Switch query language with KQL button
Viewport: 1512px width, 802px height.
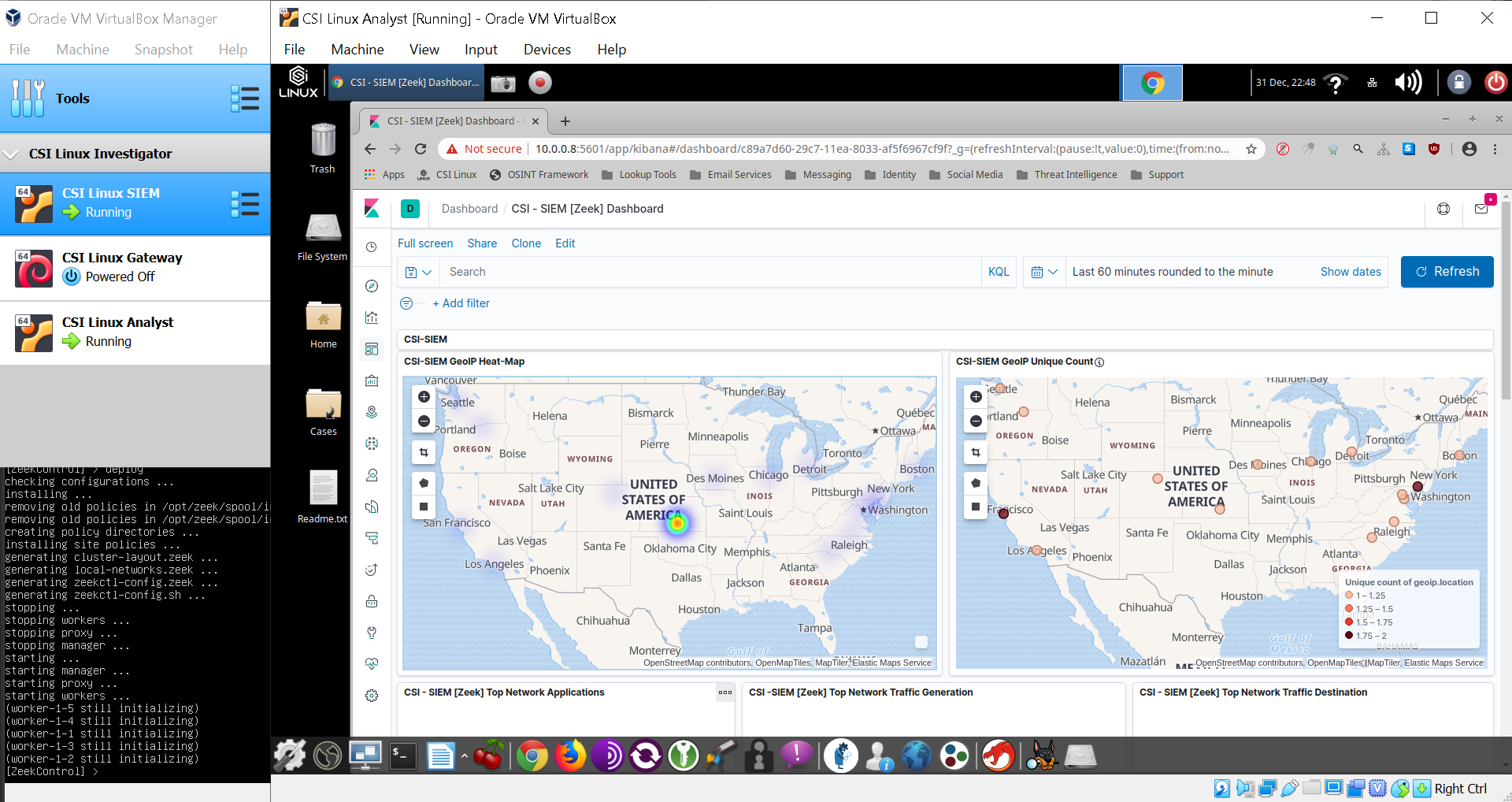(x=999, y=272)
